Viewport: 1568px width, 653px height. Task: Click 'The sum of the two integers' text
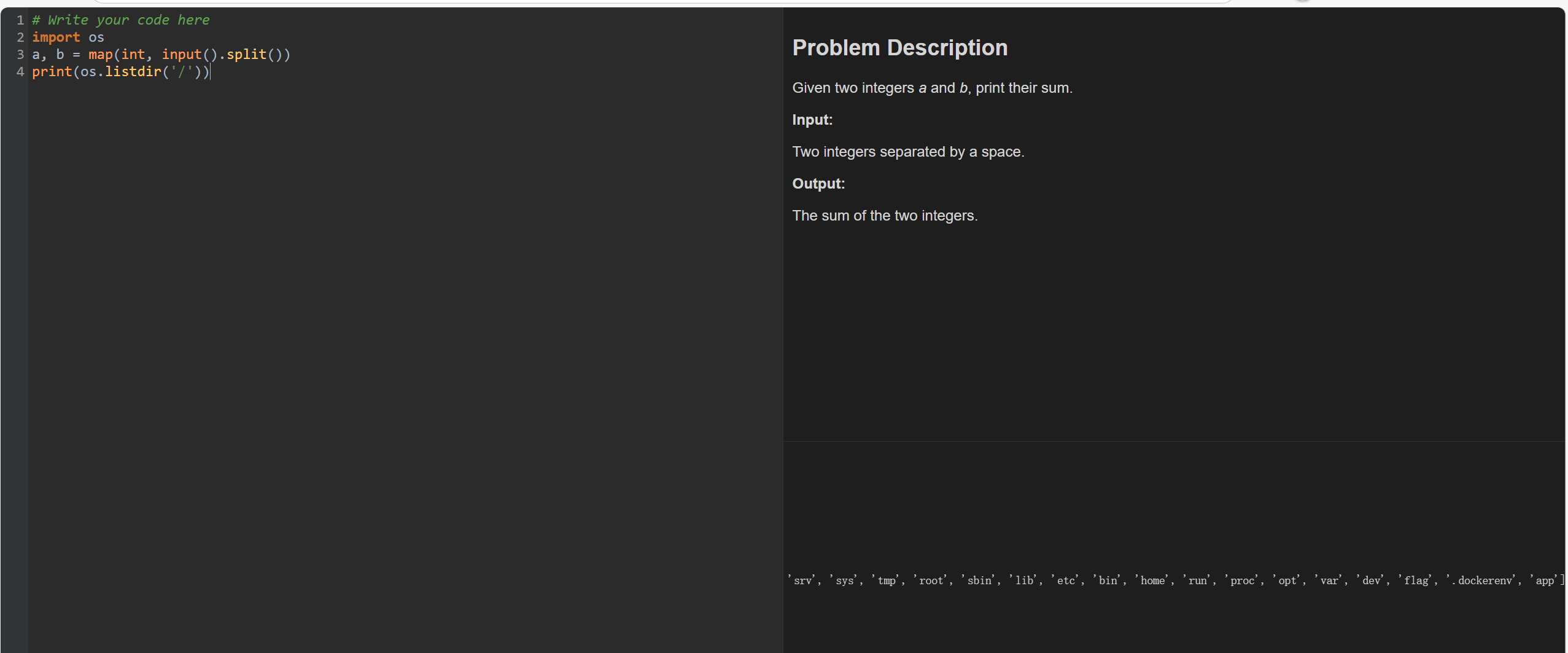[884, 216]
